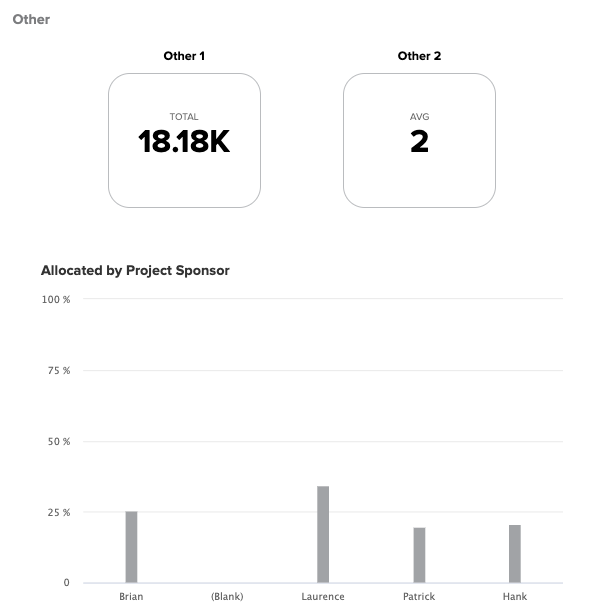The image size is (604, 615).
Task: Click the Other section heading
Action: pyautogui.click(x=31, y=19)
